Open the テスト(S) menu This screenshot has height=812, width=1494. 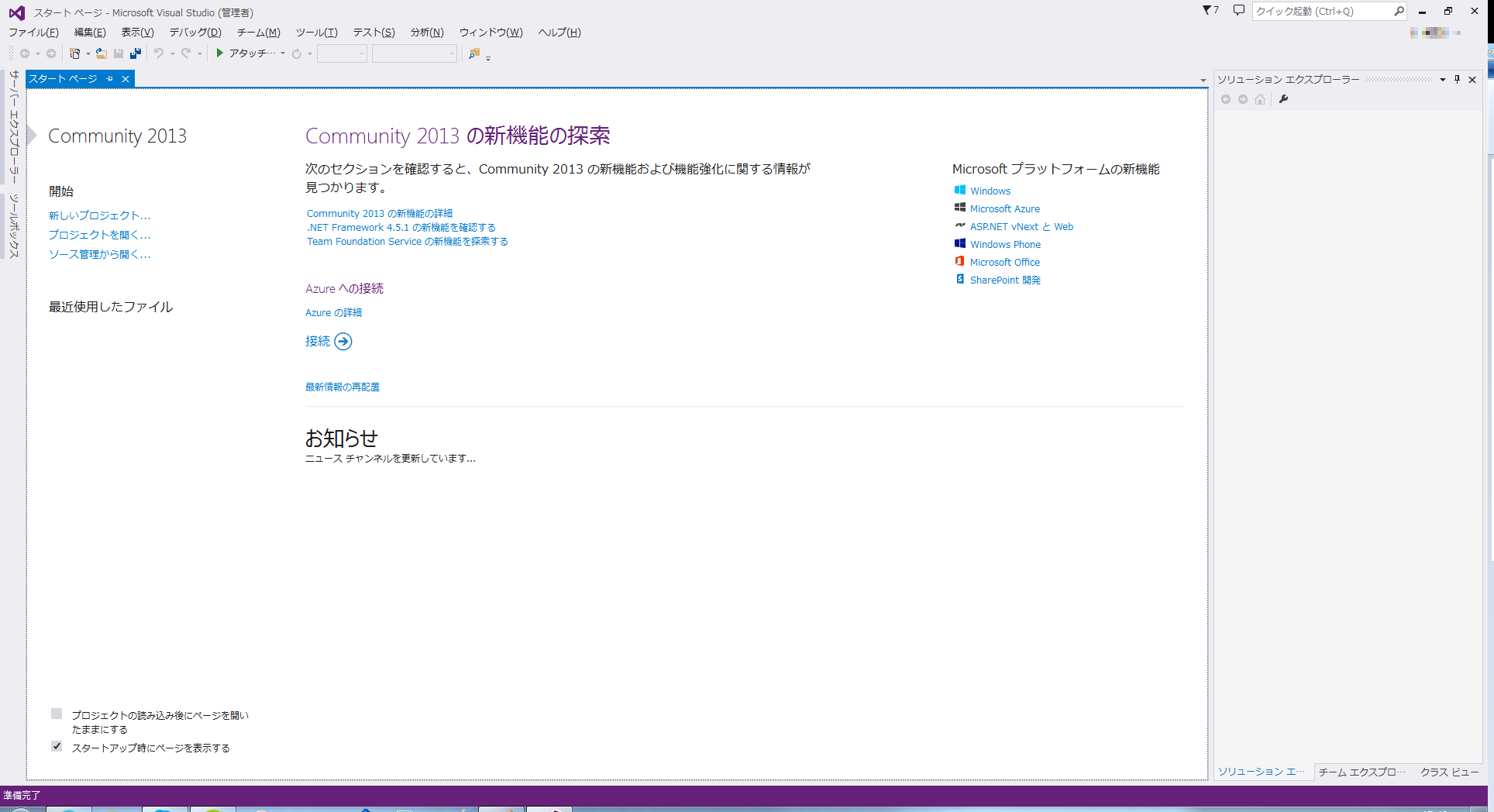click(x=373, y=33)
